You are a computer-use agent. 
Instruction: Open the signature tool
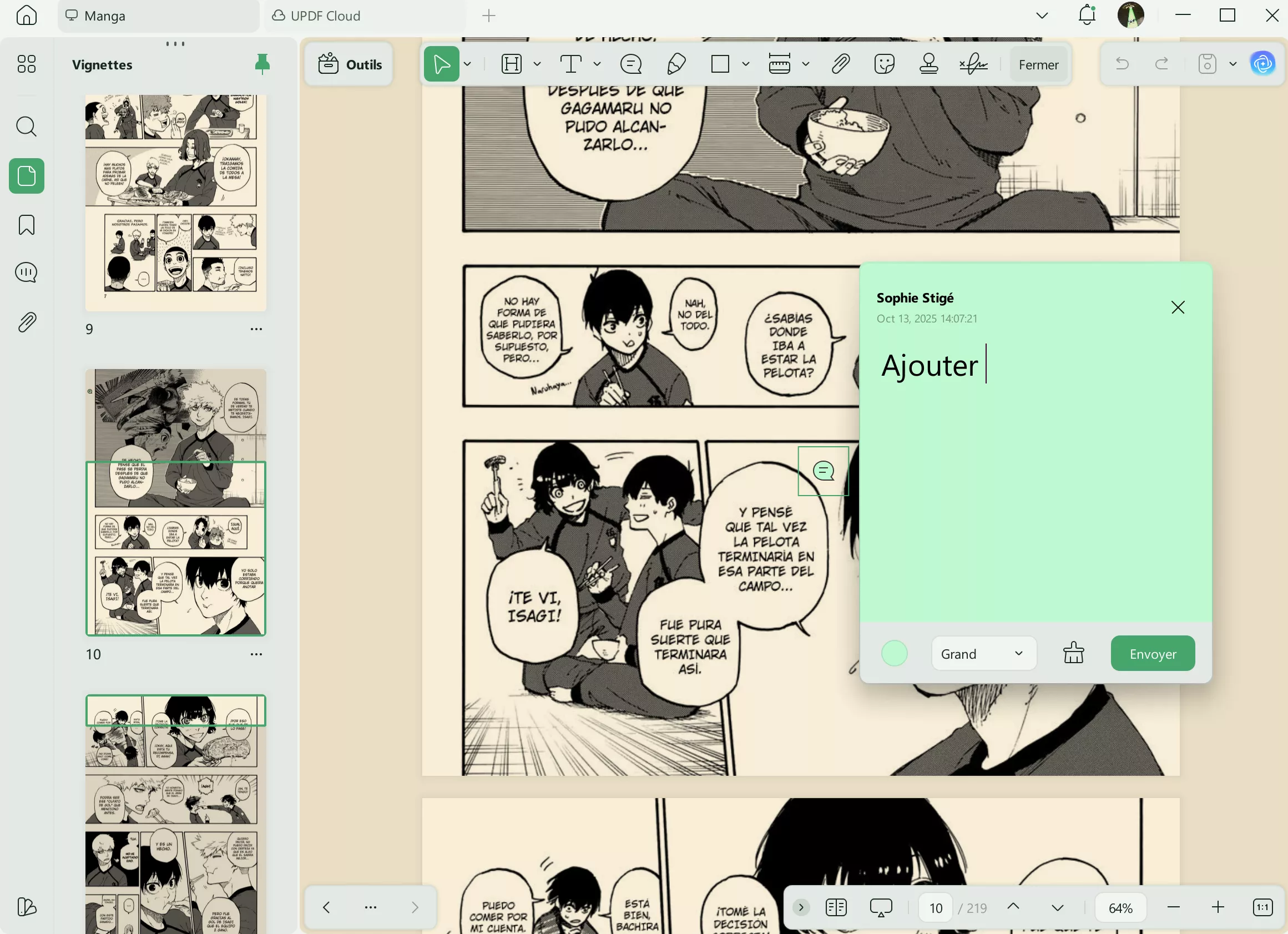(x=973, y=64)
